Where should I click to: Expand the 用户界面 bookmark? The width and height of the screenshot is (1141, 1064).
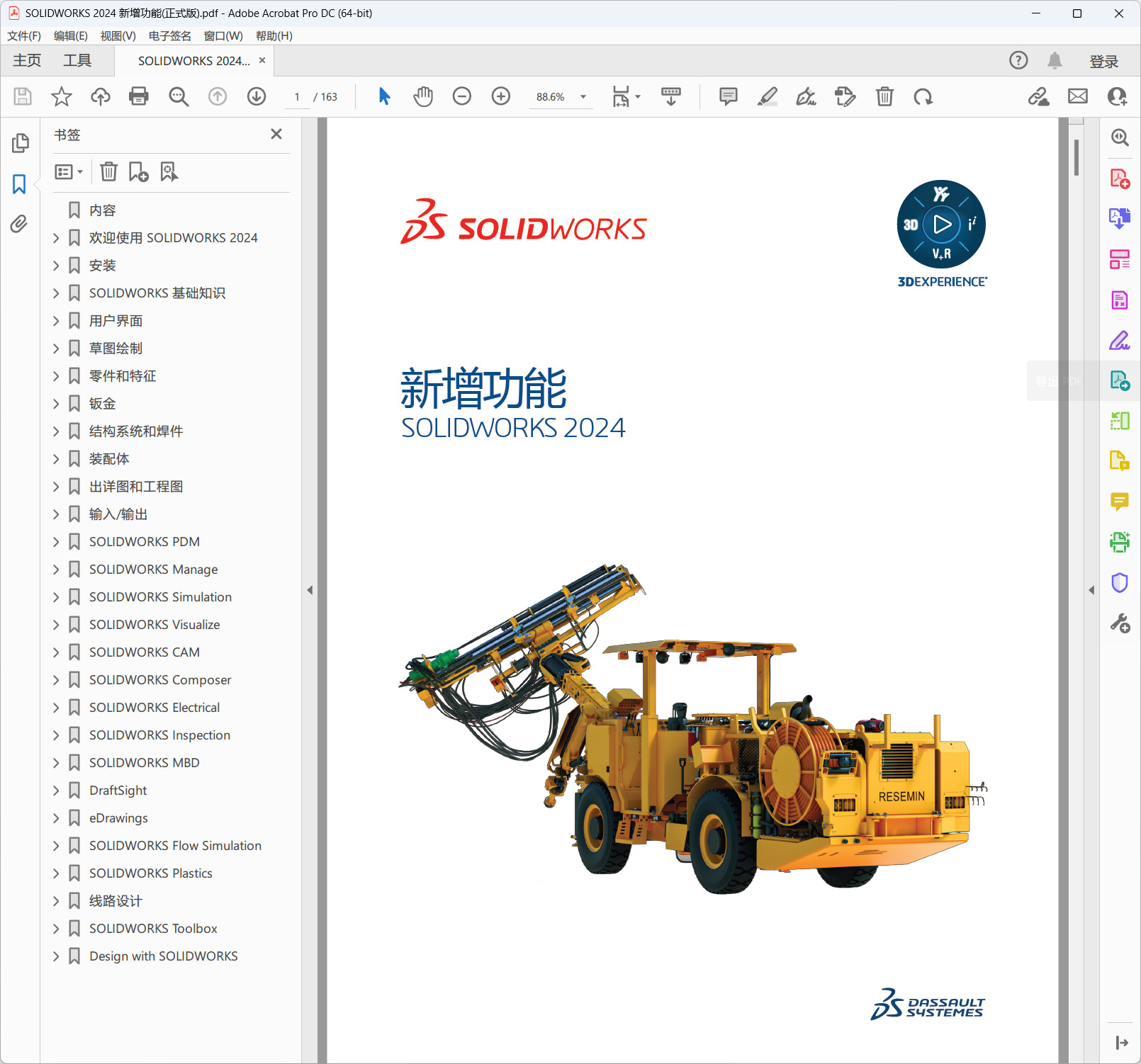click(56, 321)
